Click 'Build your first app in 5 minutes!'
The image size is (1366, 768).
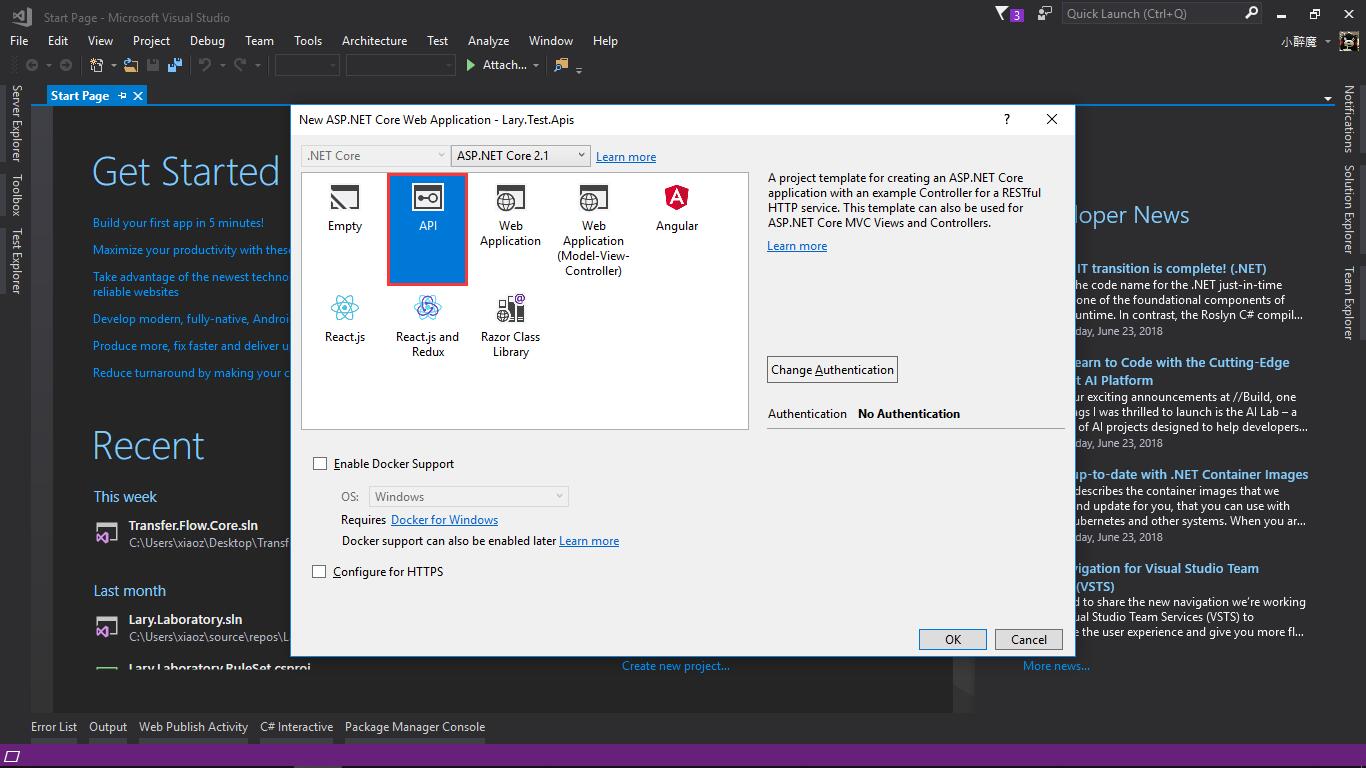pos(178,223)
